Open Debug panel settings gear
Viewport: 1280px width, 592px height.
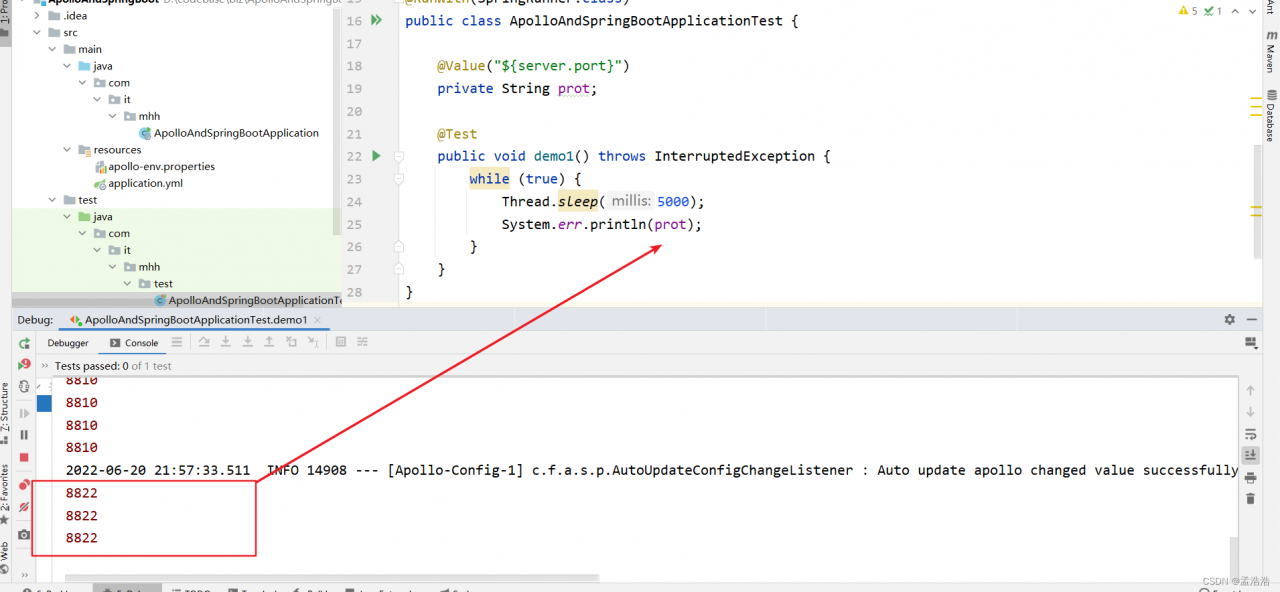1230,319
